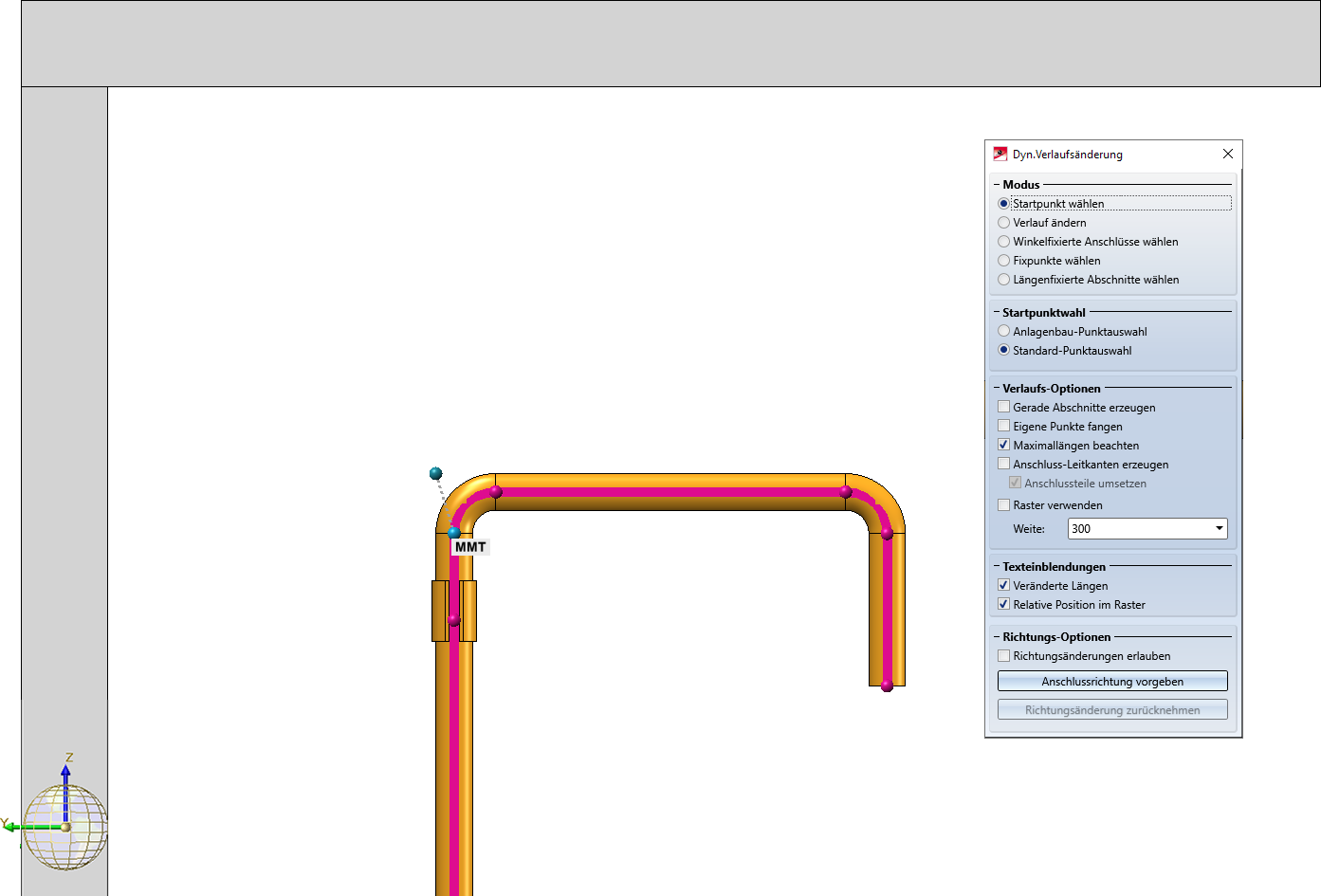This screenshot has width=1321, height=896.
Task: Click the teal point next to MMT label
Action: tap(454, 533)
